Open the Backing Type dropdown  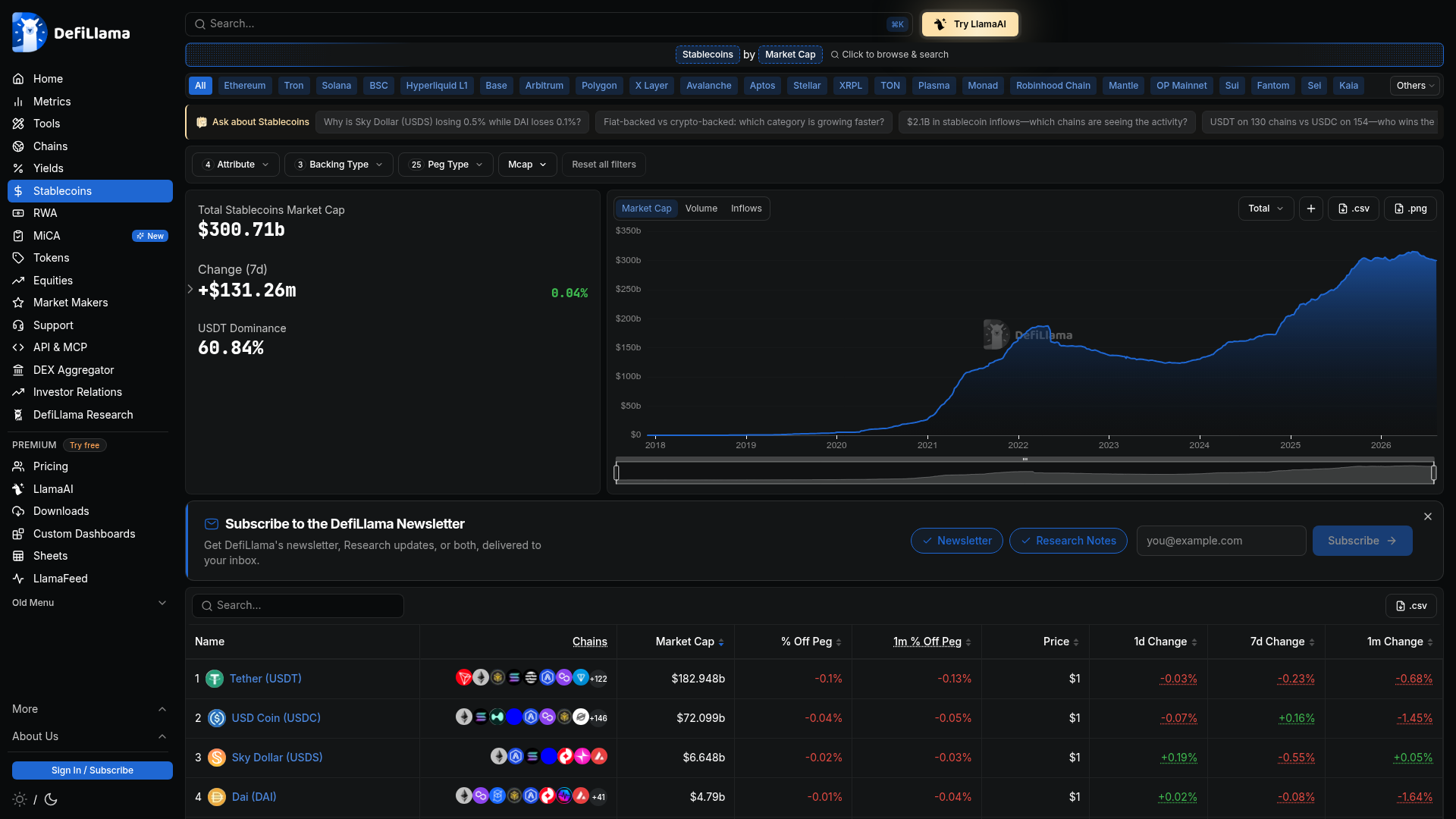point(338,165)
